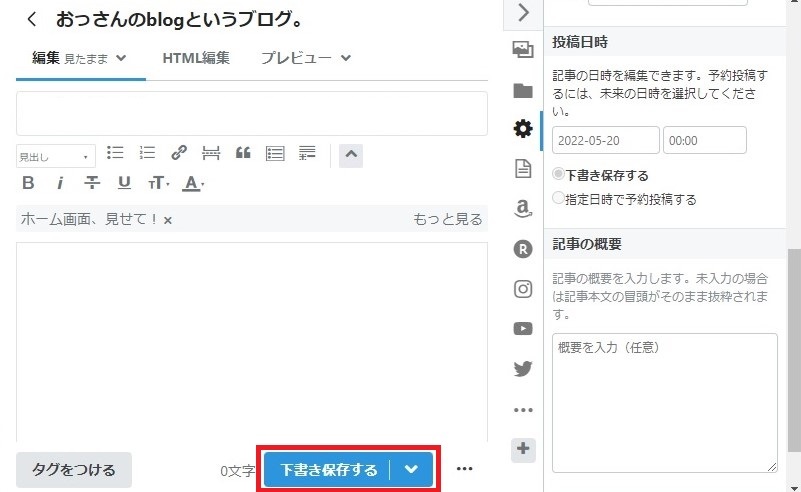Image resolution: width=801 pixels, height=492 pixels.
Task: Select 下書き保存する radio option
Action: [558, 174]
